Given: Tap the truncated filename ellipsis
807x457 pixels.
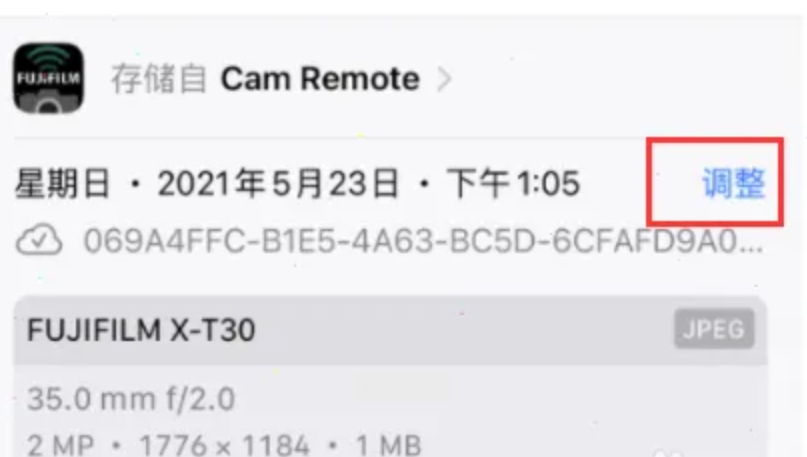Looking at the screenshot, I should click(751, 248).
